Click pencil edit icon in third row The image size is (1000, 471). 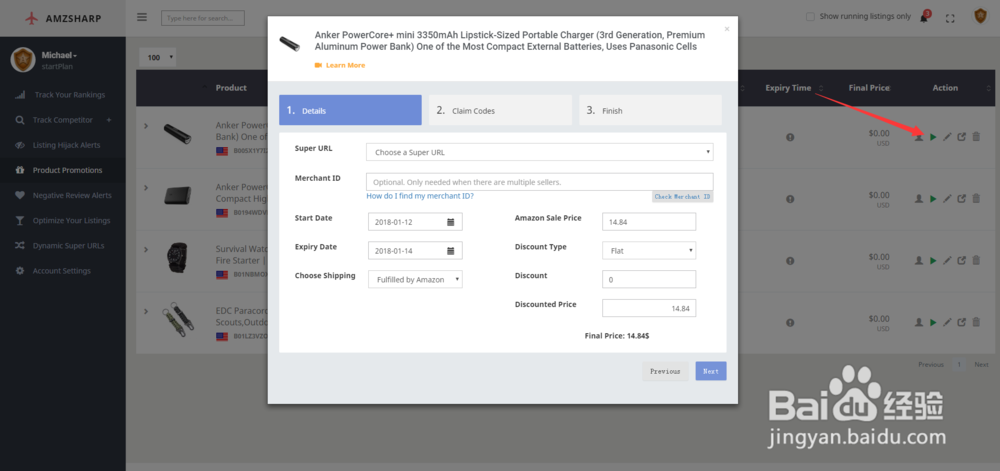click(947, 261)
